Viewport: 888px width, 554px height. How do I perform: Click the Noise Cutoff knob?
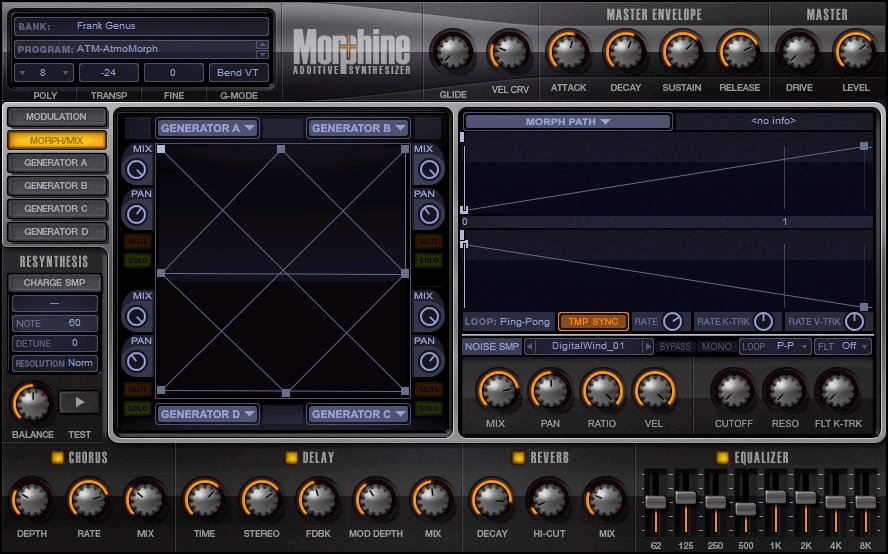(x=733, y=390)
